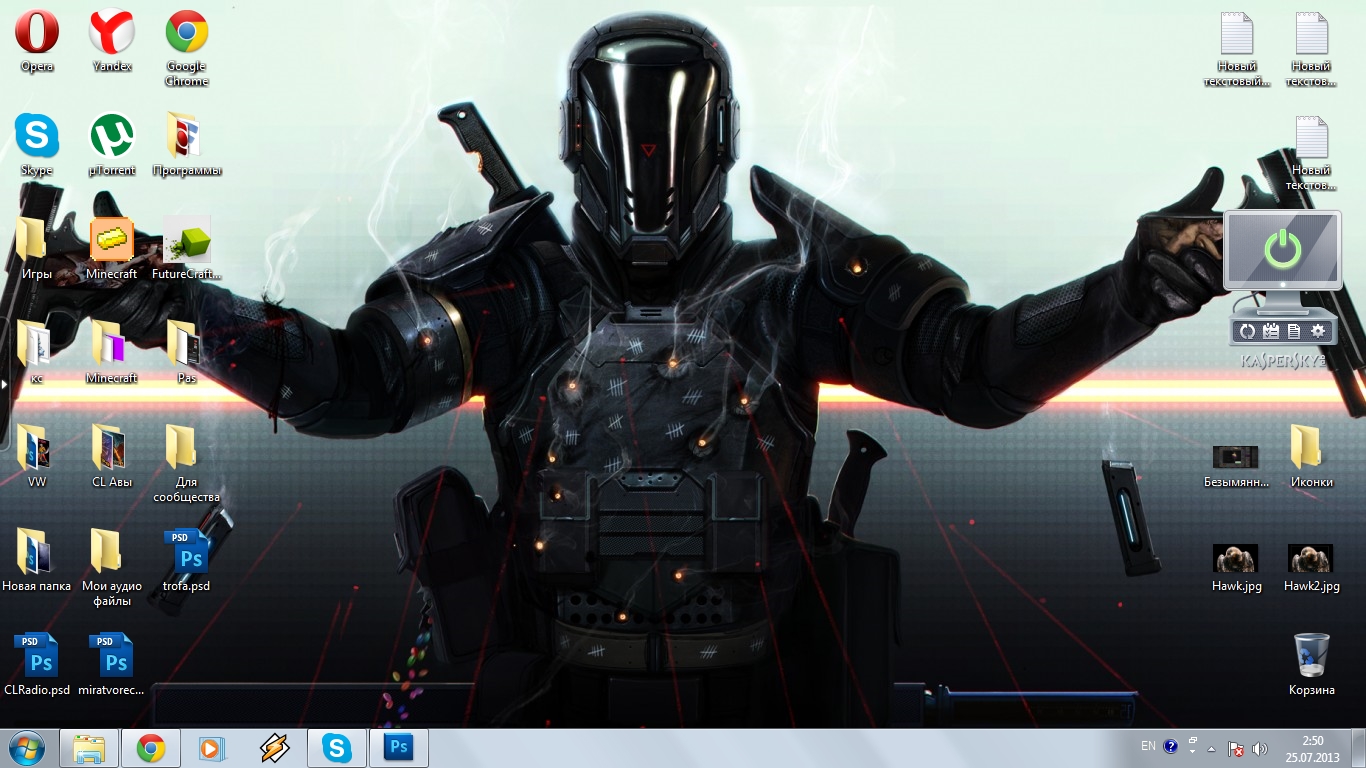Open Kaspersky gadget task schedule icon
Image resolution: width=1366 pixels, height=768 pixels.
tap(1271, 331)
